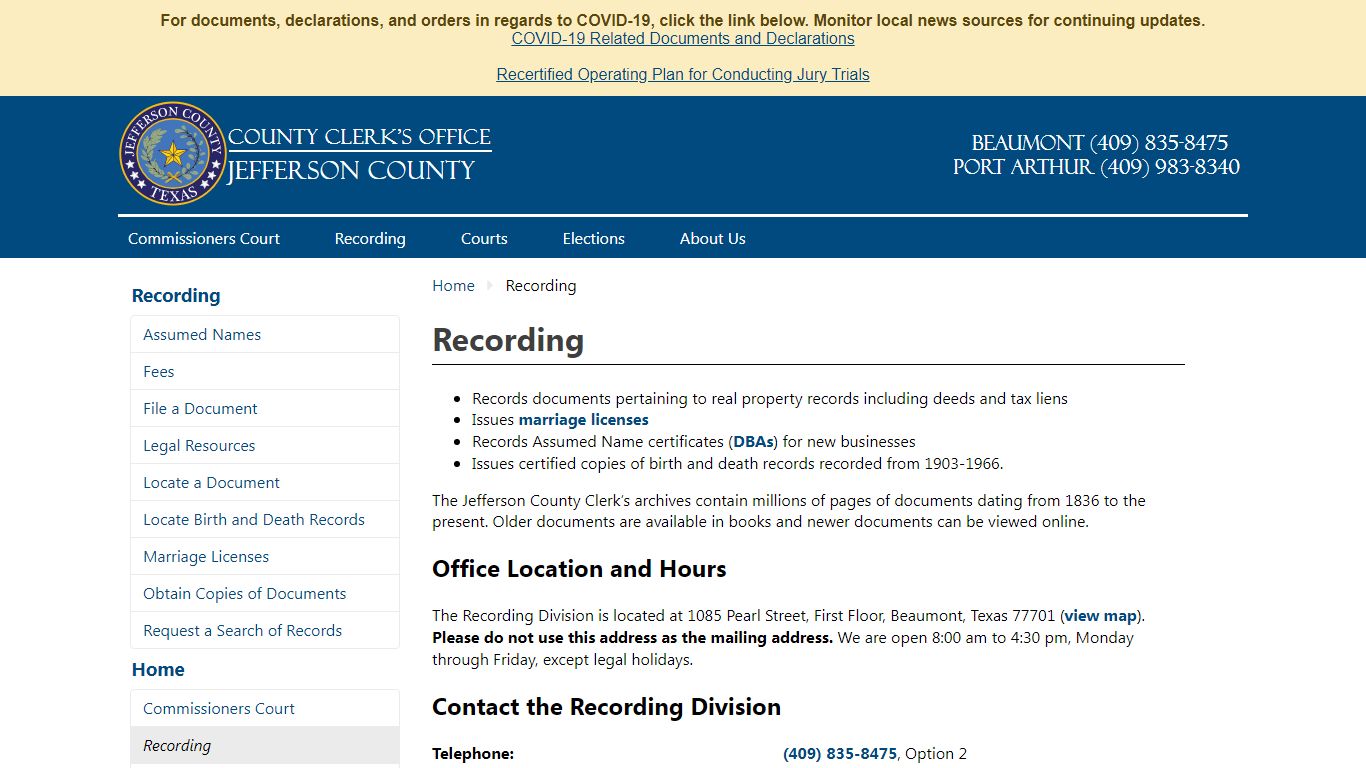Navigate to Home via the breadcrumb
The height and width of the screenshot is (768, 1366).
click(x=453, y=285)
